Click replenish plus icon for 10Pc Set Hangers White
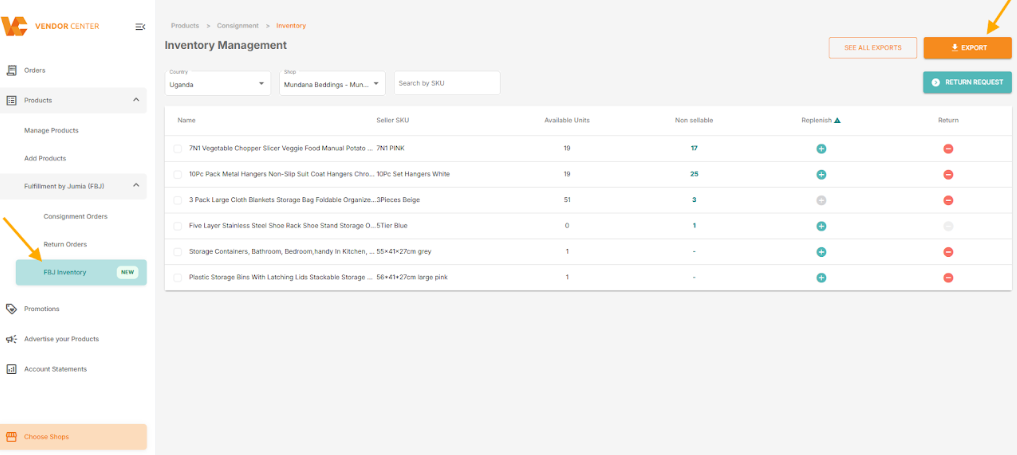The width and height of the screenshot is (1017, 455). pos(821,174)
